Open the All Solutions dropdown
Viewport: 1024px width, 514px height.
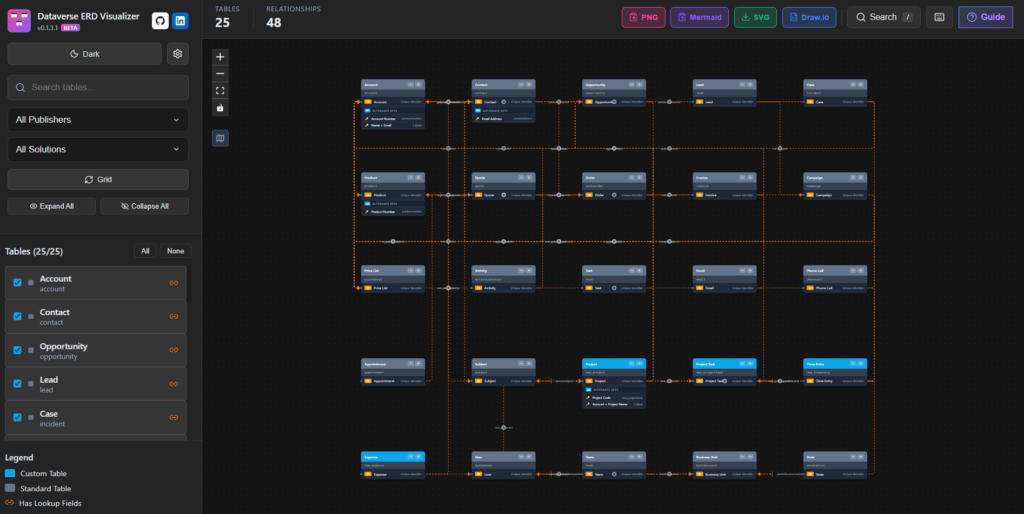coord(97,150)
